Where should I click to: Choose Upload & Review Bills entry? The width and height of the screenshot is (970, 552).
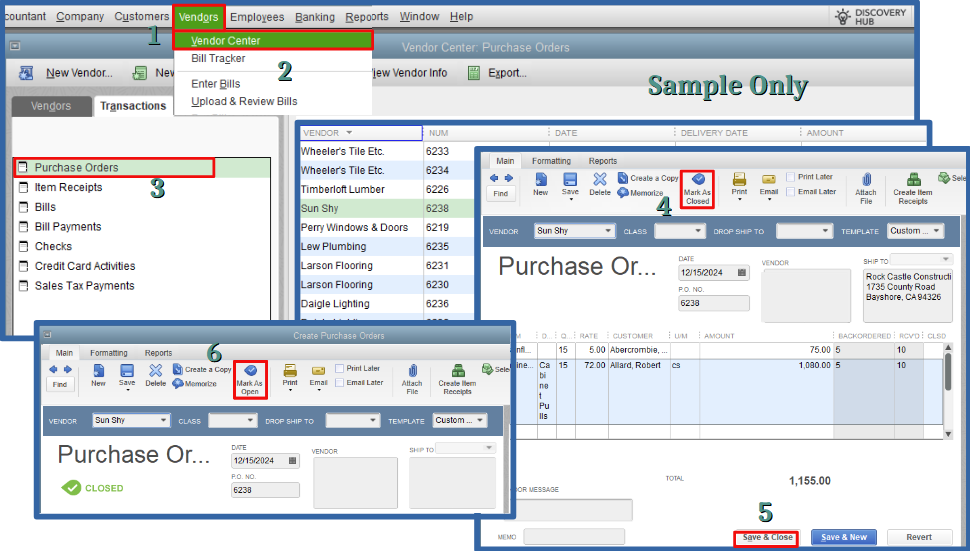point(244,101)
